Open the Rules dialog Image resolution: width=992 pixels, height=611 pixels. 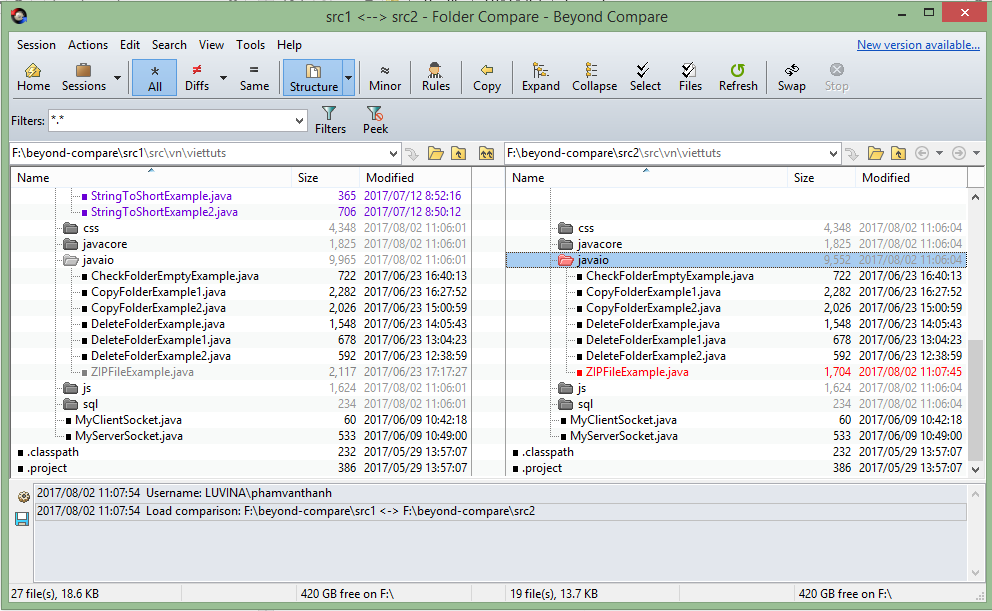coord(435,77)
